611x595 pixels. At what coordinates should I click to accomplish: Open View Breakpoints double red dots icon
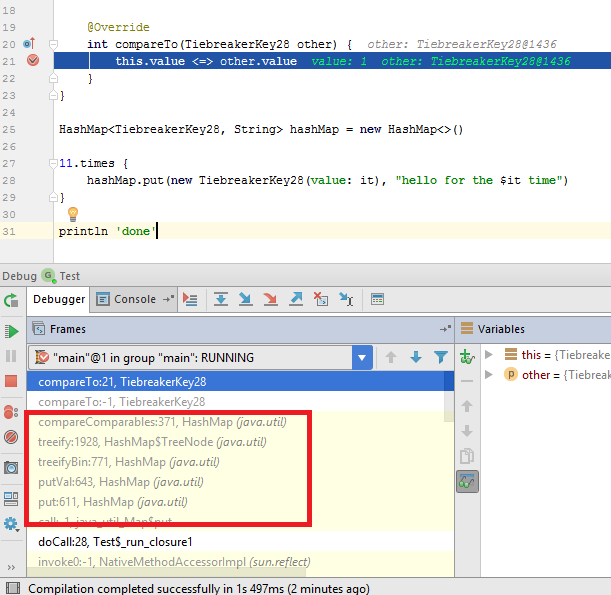click(x=11, y=410)
